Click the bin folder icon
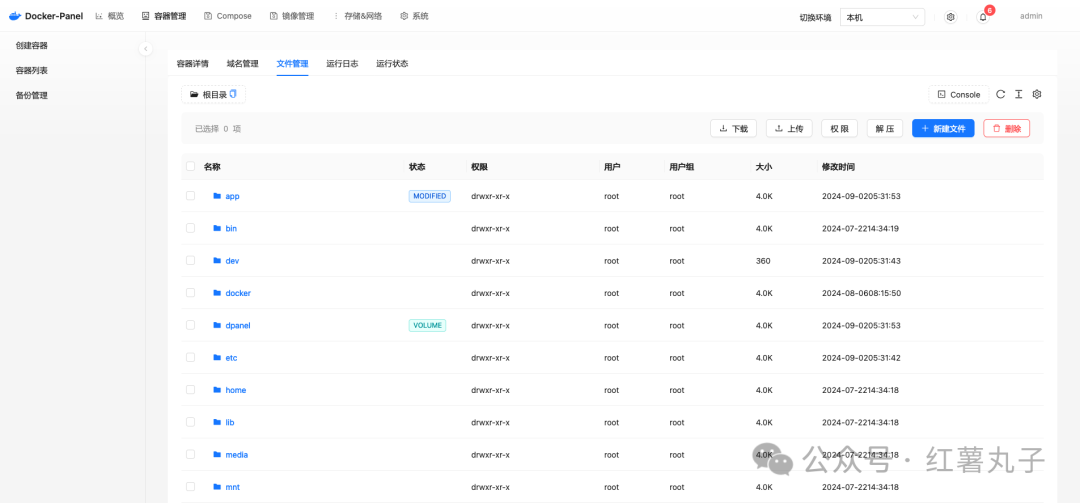The width and height of the screenshot is (1080, 503). point(217,228)
